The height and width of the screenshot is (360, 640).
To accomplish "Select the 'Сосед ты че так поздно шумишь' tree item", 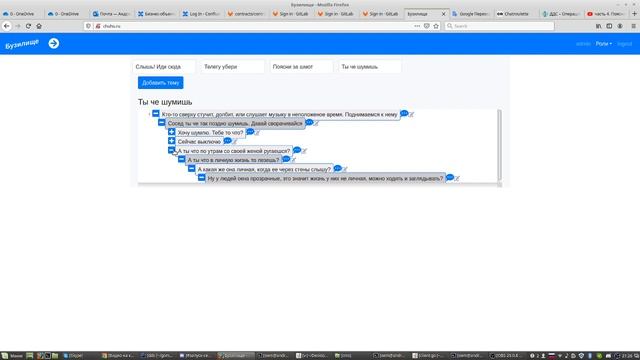I will click(235, 124).
